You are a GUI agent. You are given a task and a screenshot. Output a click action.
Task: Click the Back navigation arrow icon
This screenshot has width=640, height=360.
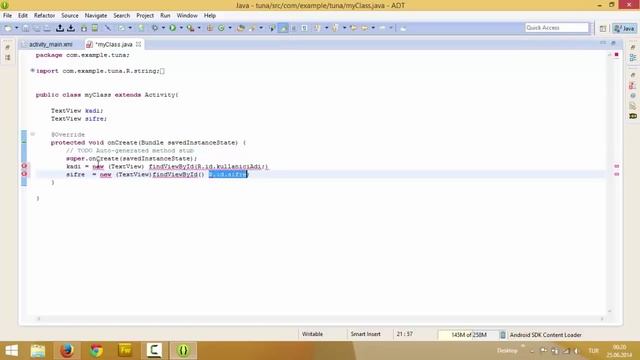coord(364,28)
